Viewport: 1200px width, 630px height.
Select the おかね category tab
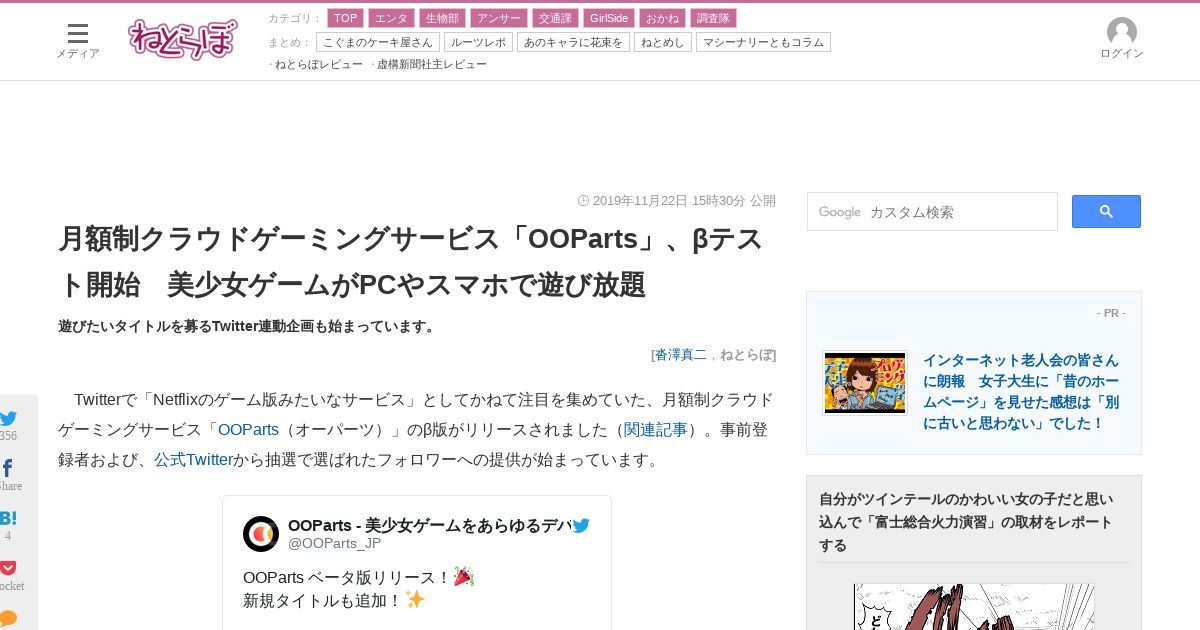pyautogui.click(x=662, y=18)
